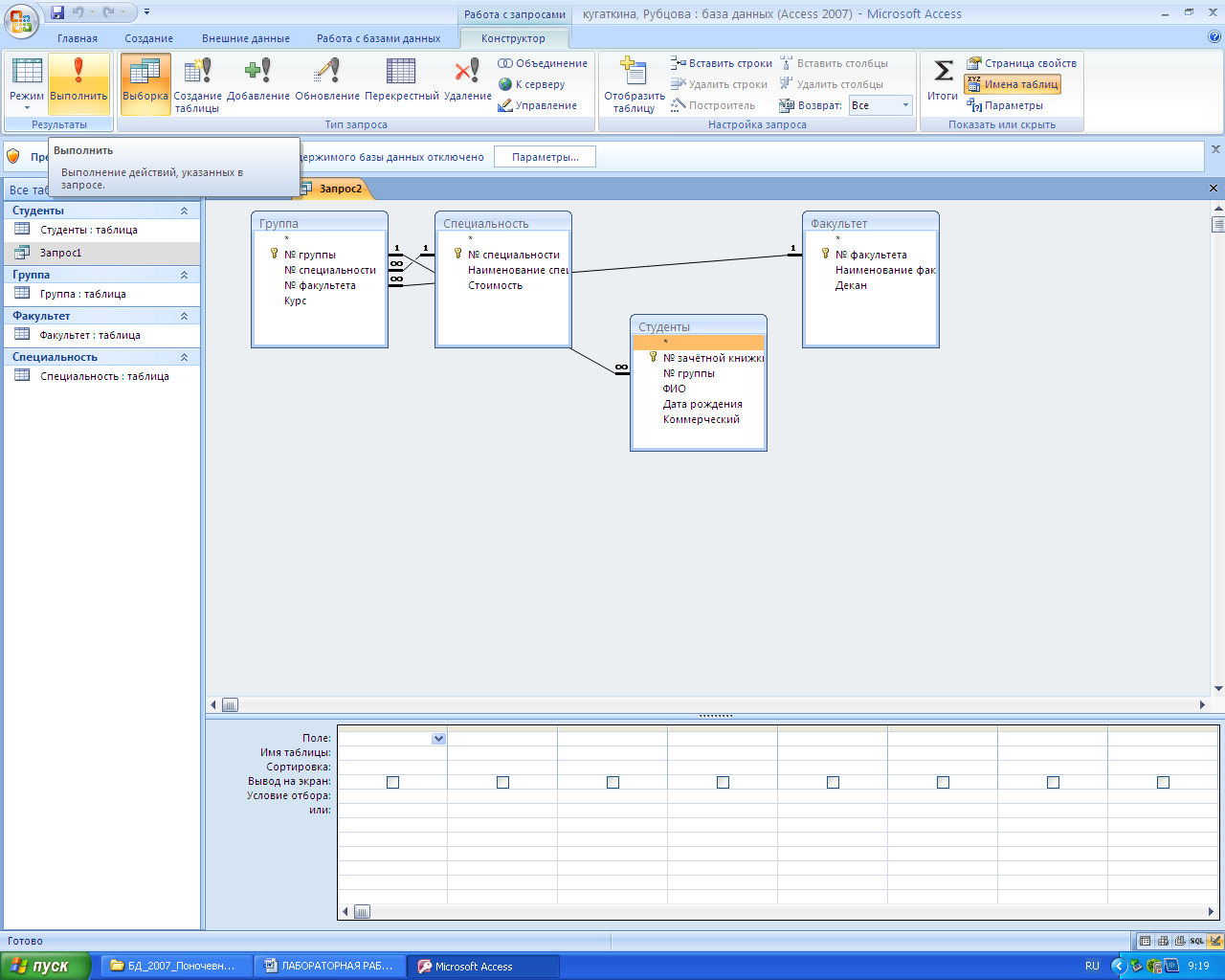This screenshot has width=1225, height=980.
Task: Check Вывод на экран in second column
Action: click(502, 782)
